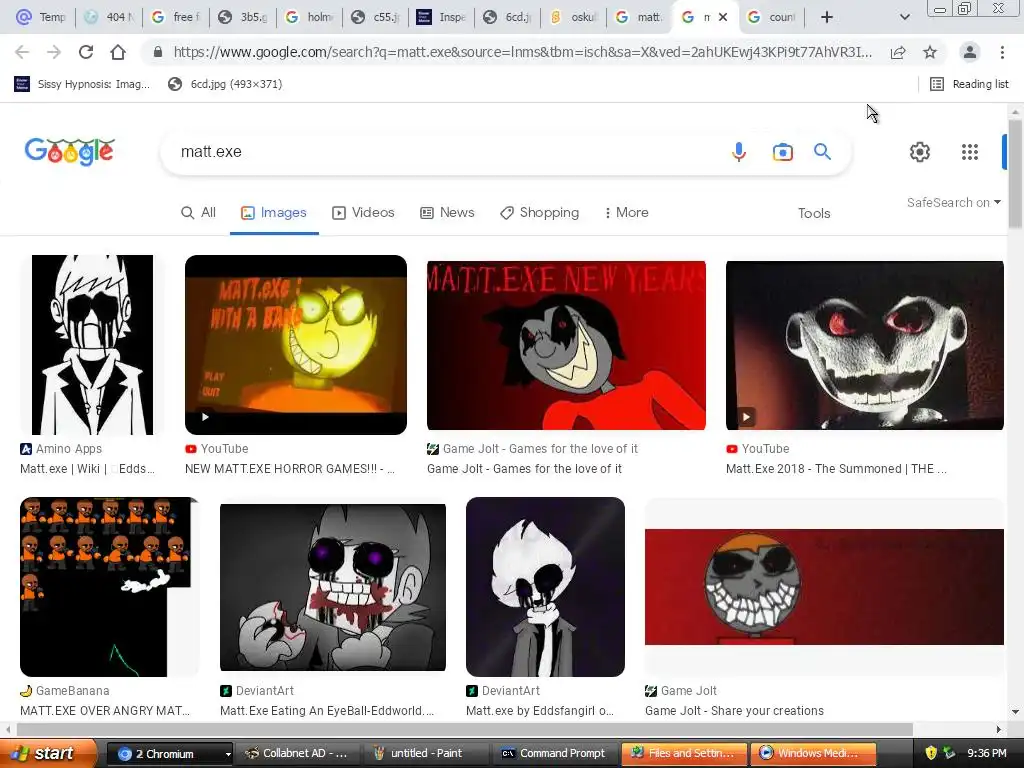This screenshot has height=768, width=1024.
Task: Open the Sissy Hypnosis bookmark
Action: 82,84
